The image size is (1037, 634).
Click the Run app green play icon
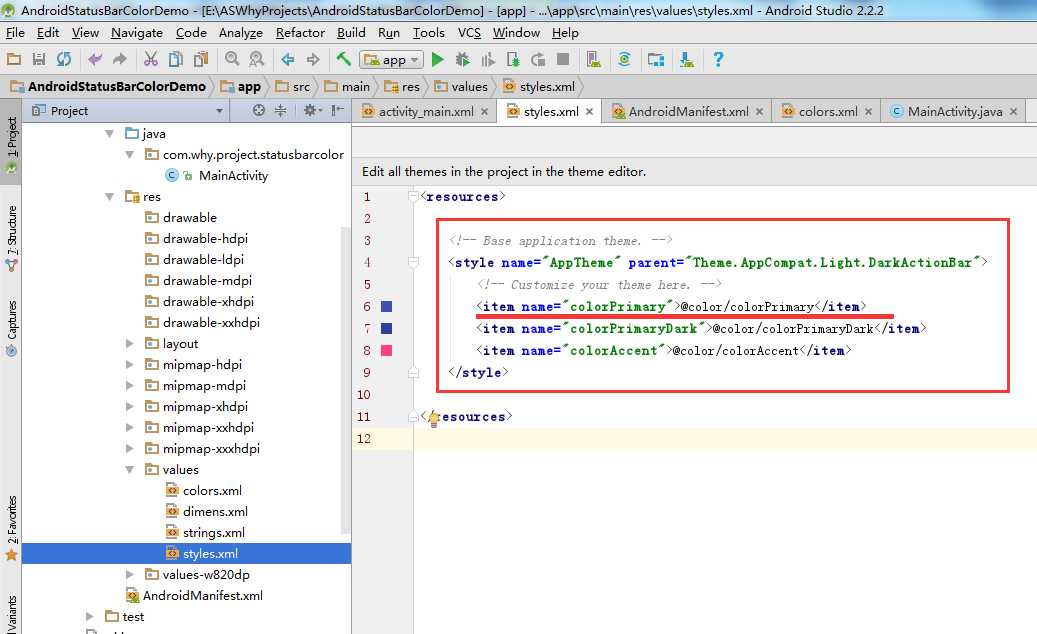pos(437,60)
